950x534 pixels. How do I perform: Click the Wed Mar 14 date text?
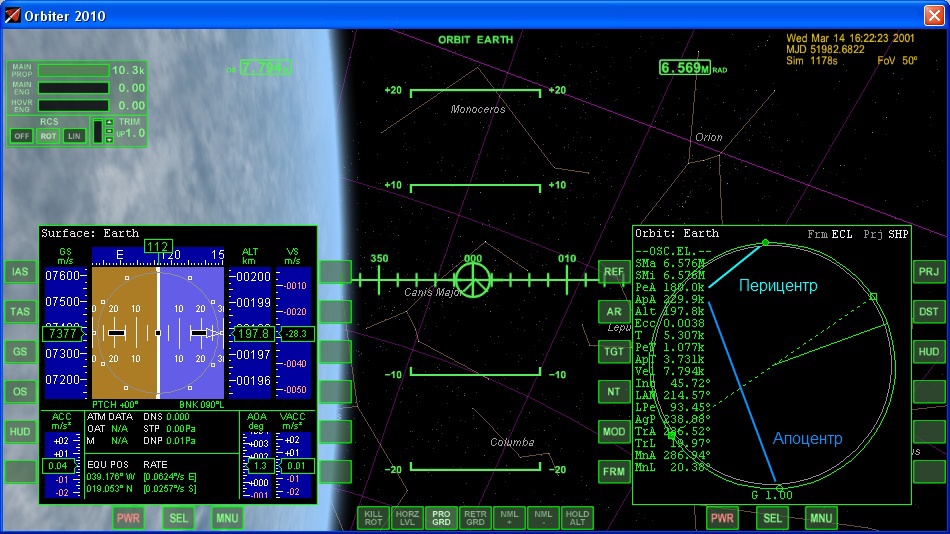[x=850, y=38]
